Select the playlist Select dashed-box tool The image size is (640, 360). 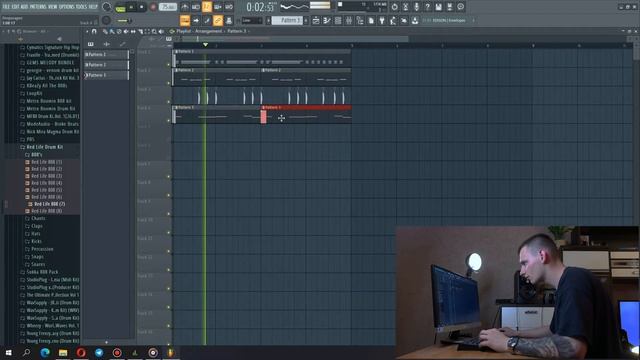(x=147, y=31)
